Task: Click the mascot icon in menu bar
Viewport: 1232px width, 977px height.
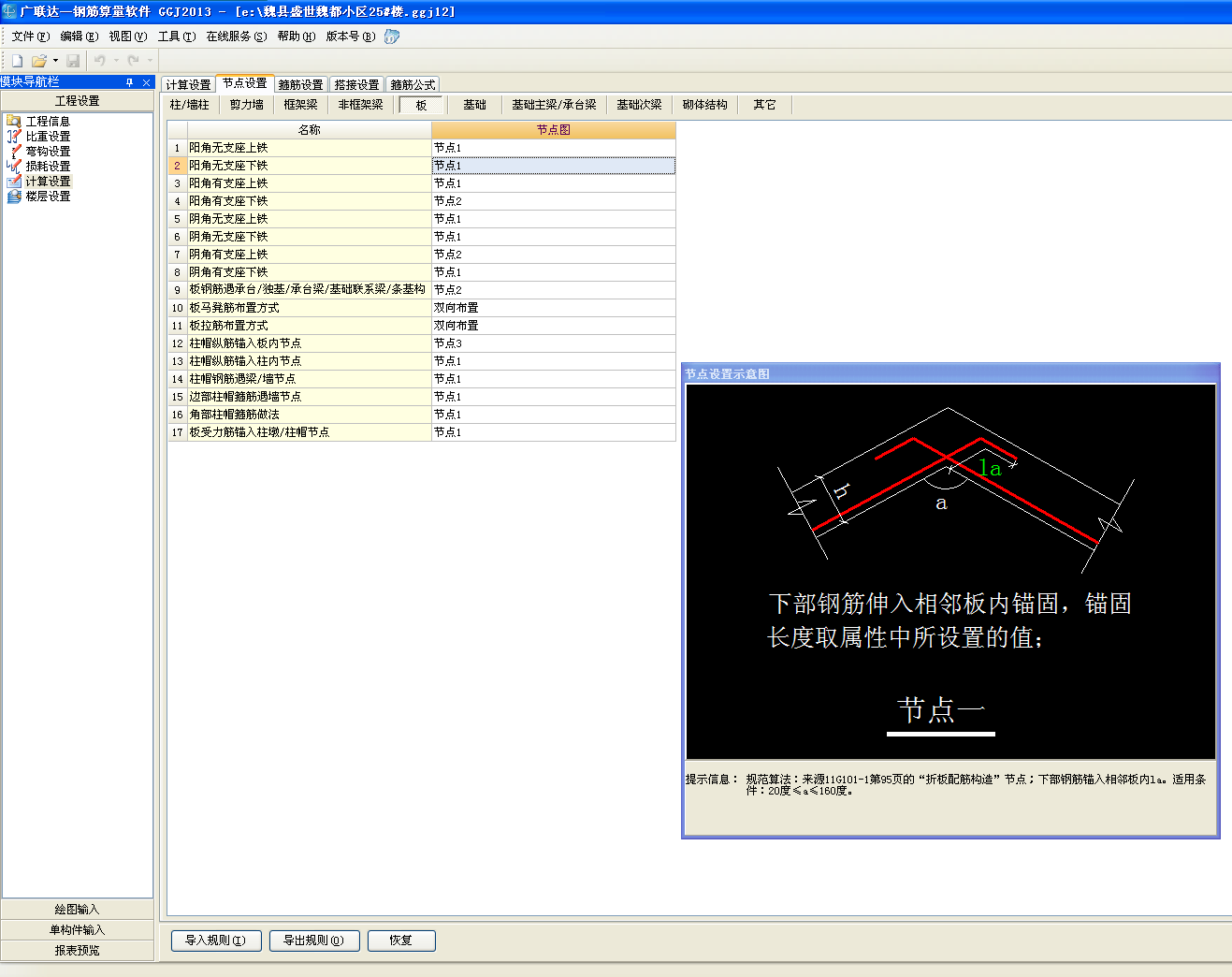Action: tap(392, 36)
